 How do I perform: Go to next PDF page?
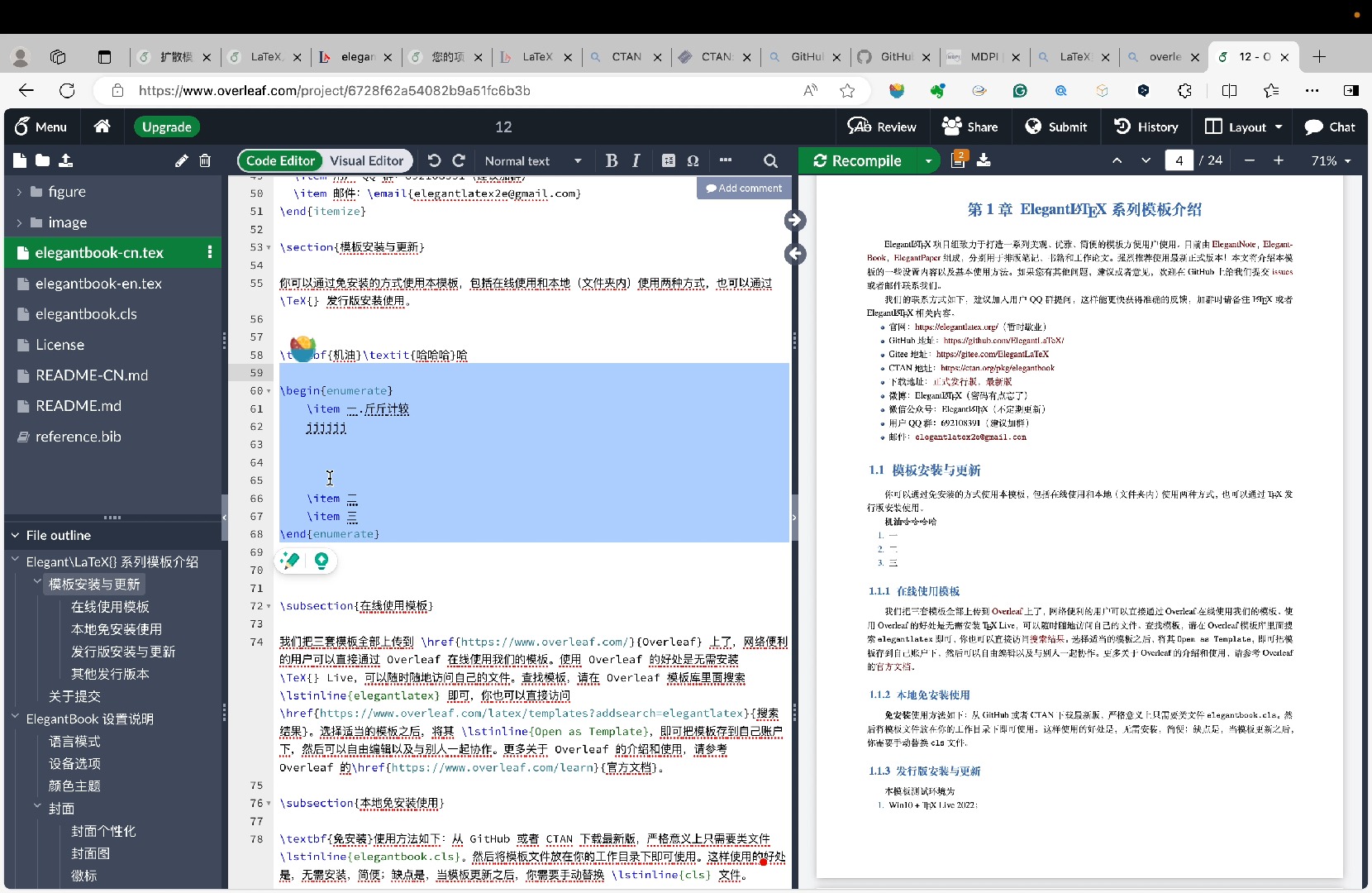pyautogui.click(x=1146, y=160)
